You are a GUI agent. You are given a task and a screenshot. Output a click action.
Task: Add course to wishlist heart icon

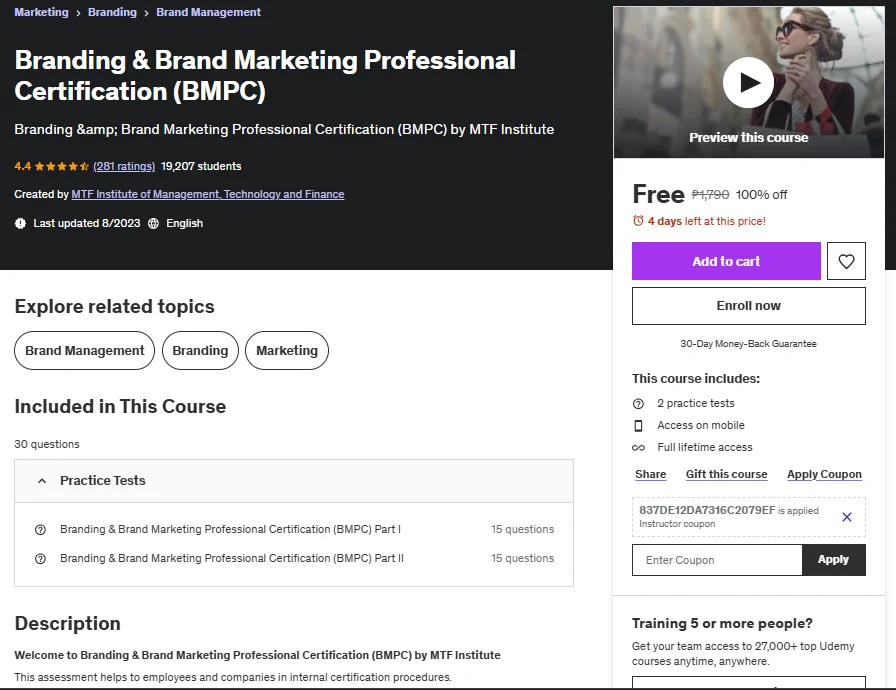[846, 261]
